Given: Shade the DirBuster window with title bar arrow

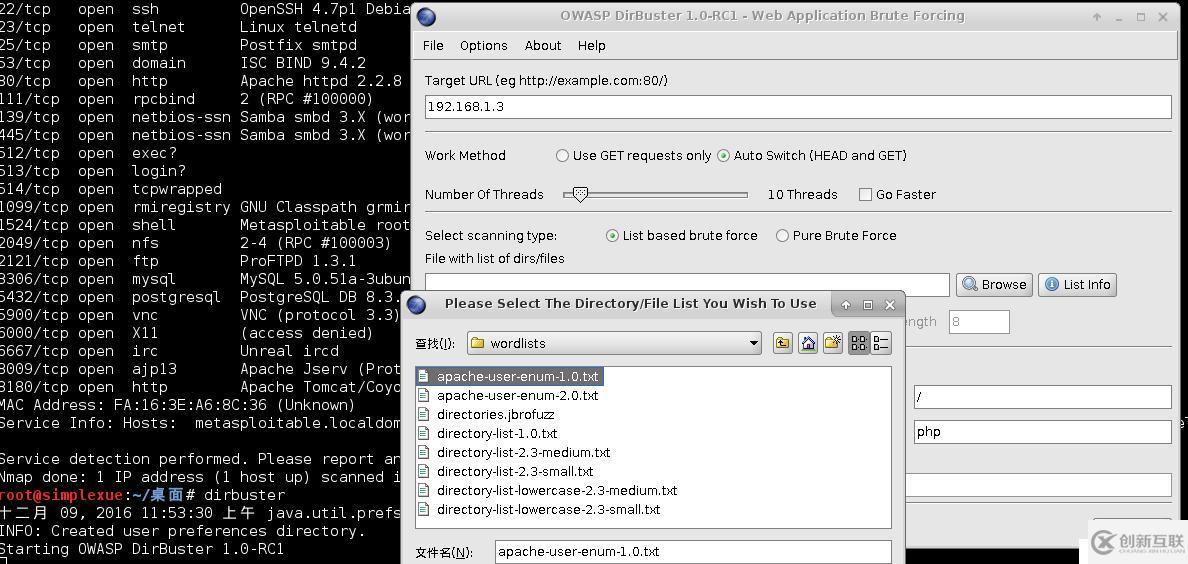Looking at the screenshot, I should pyautogui.click(x=1096, y=17).
